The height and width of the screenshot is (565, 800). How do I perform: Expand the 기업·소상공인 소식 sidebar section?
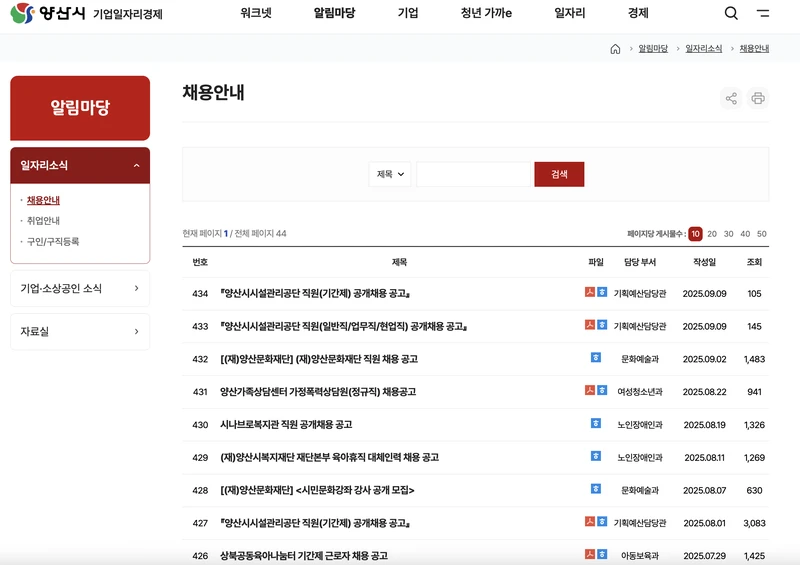click(80, 288)
